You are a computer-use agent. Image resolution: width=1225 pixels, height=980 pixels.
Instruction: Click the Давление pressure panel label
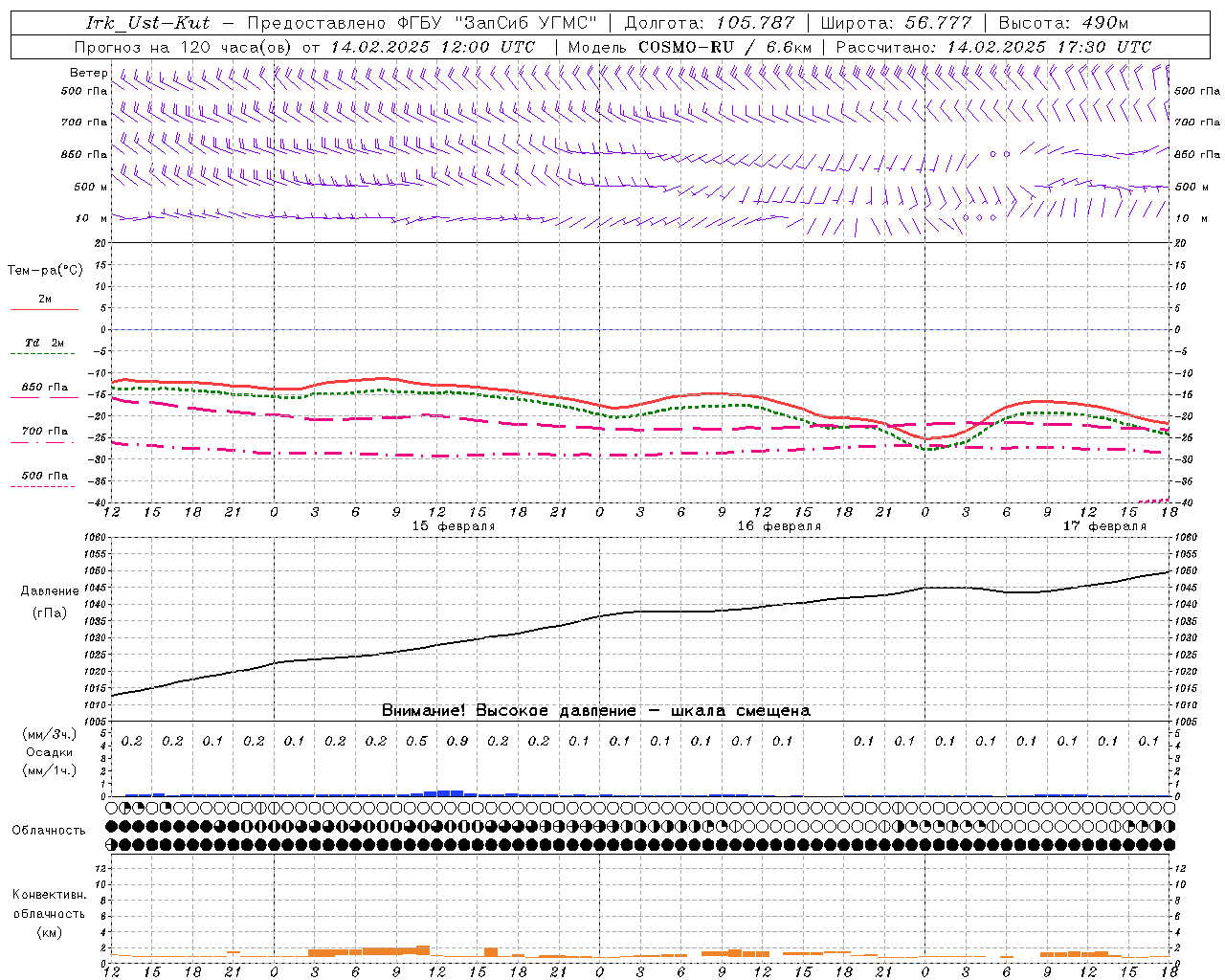tap(50, 591)
